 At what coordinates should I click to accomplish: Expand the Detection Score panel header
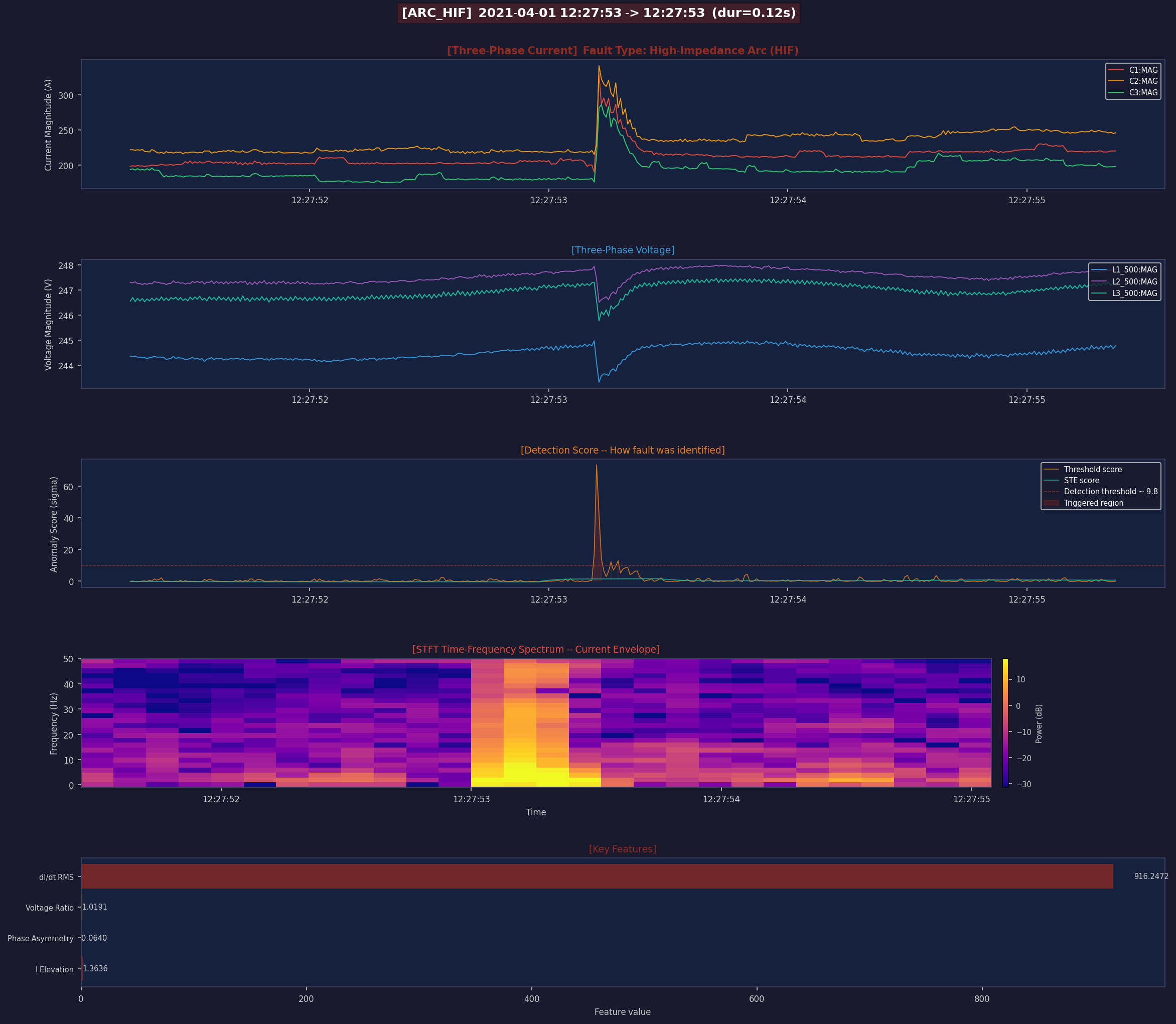point(622,450)
